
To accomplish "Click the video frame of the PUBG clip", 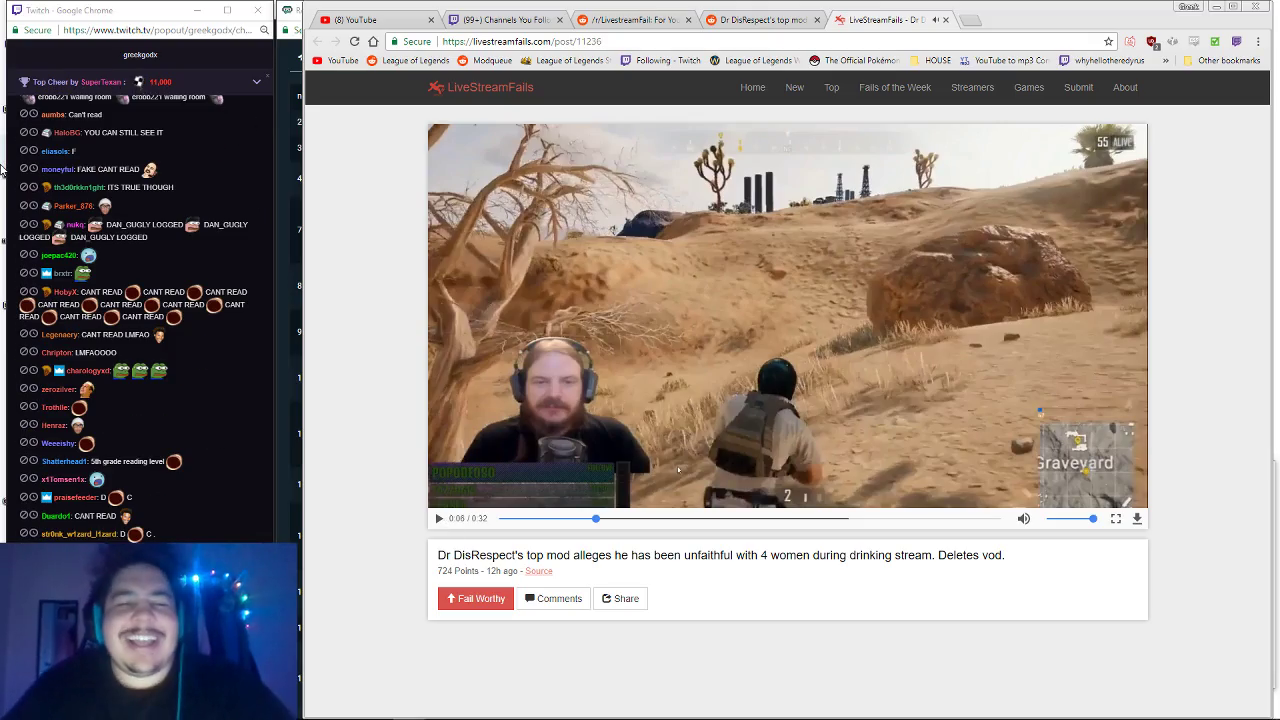I will tap(788, 316).
